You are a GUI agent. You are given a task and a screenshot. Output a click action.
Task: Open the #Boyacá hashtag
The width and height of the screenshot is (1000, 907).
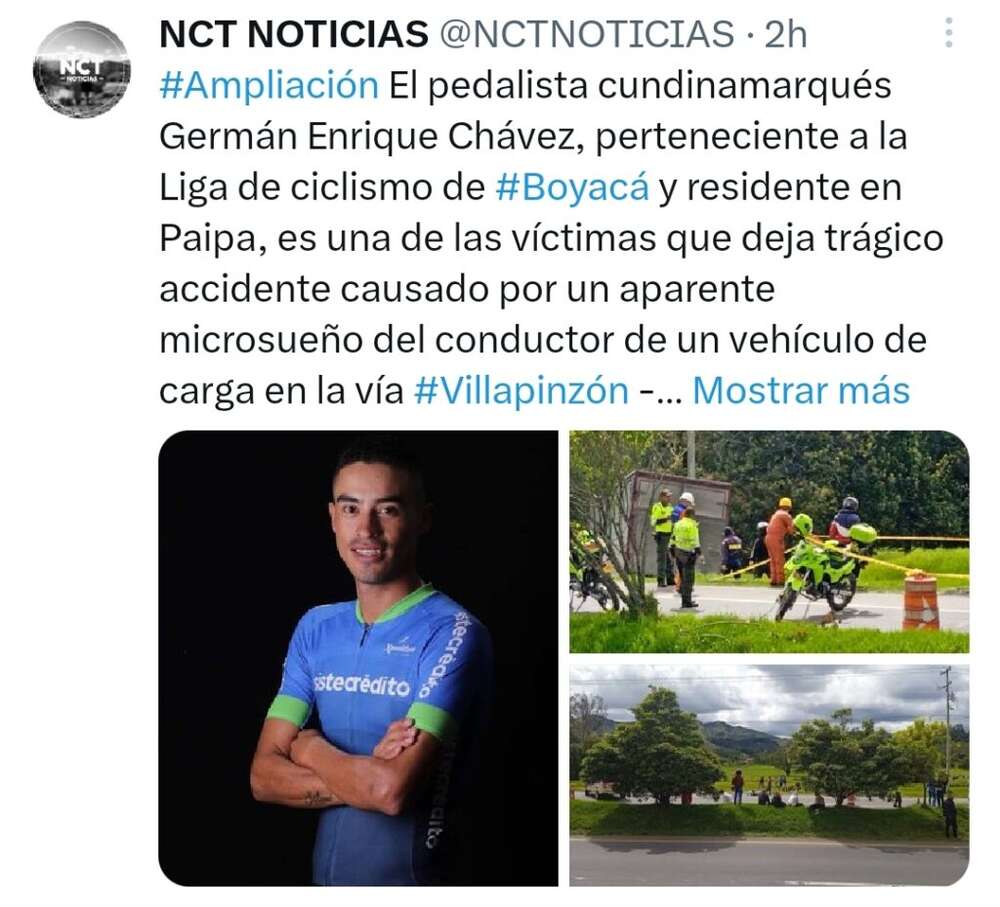coord(572,188)
